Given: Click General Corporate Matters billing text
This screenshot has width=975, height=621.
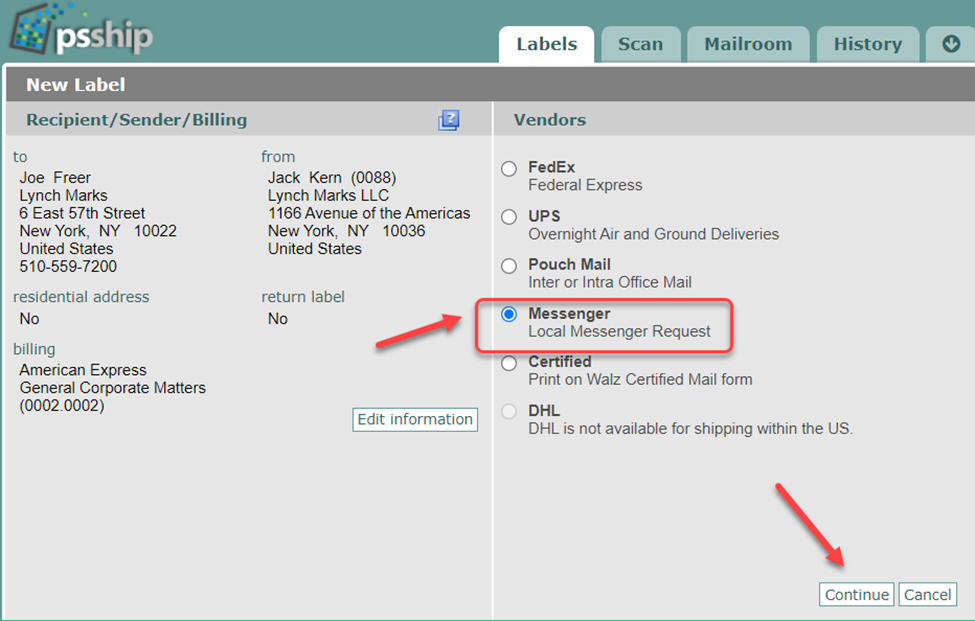Looking at the screenshot, I should pyautogui.click(x=113, y=388).
